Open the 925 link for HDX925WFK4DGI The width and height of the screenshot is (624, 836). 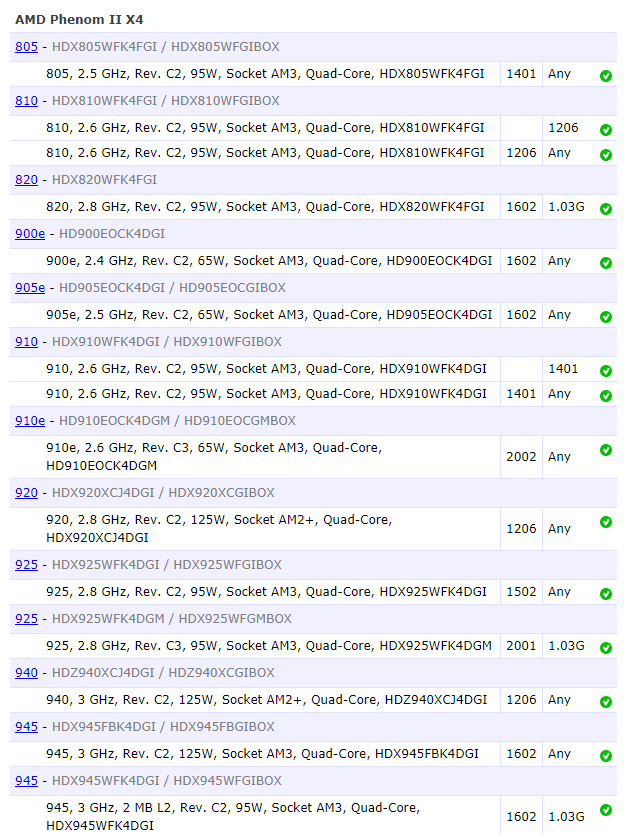point(26,565)
